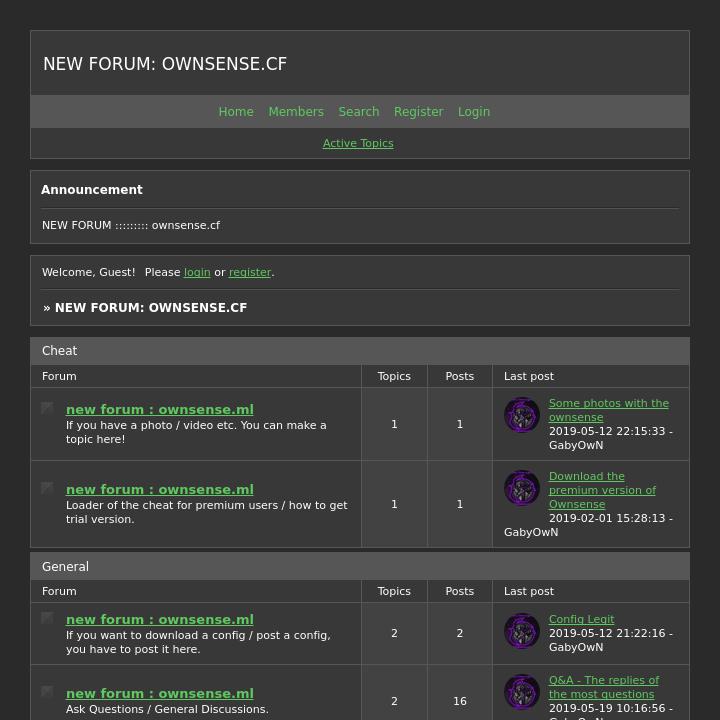Open the Search menu item
The image size is (720, 720).
point(358,112)
